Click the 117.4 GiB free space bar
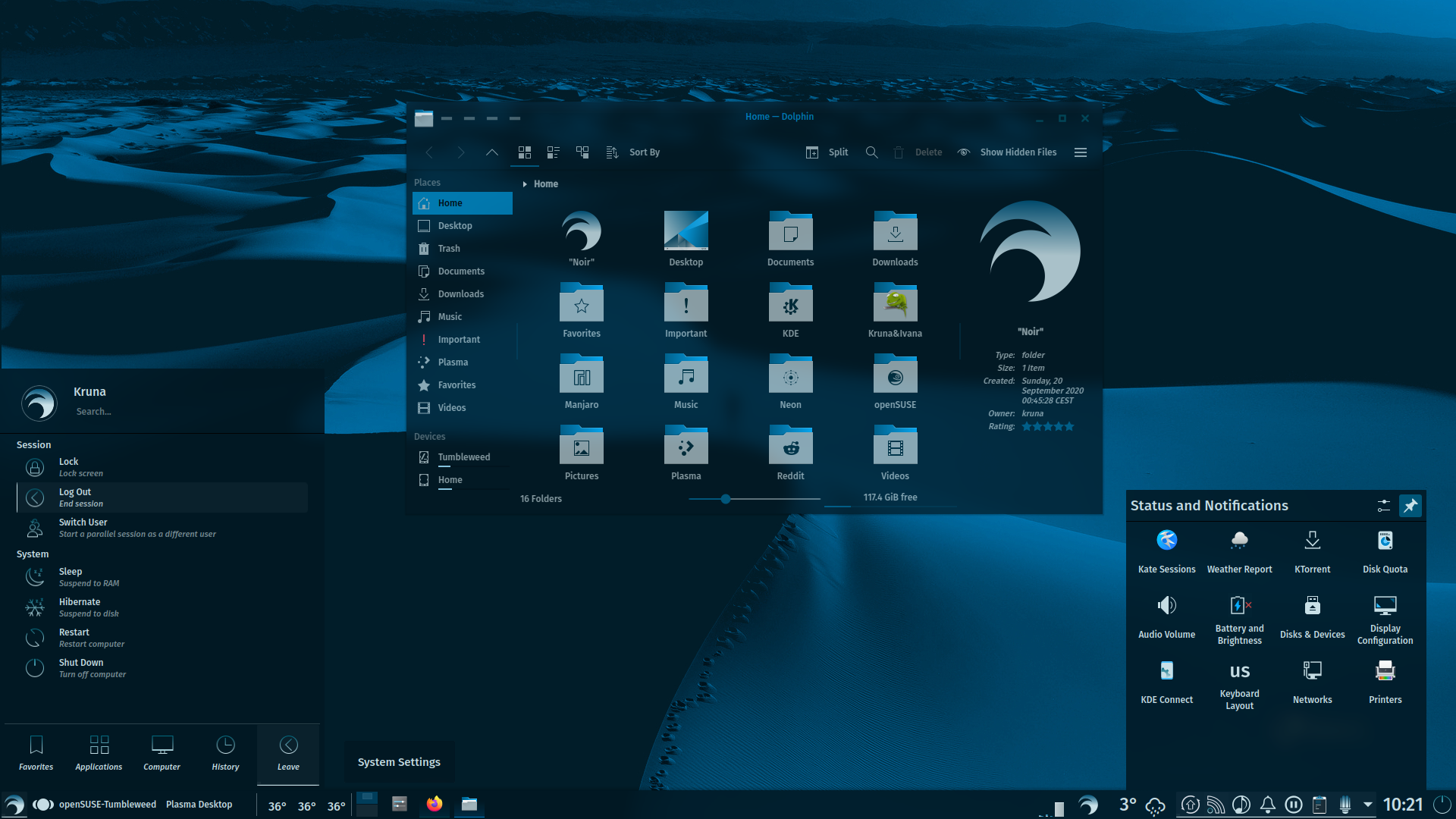This screenshot has width=1456, height=819. point(890,498)
